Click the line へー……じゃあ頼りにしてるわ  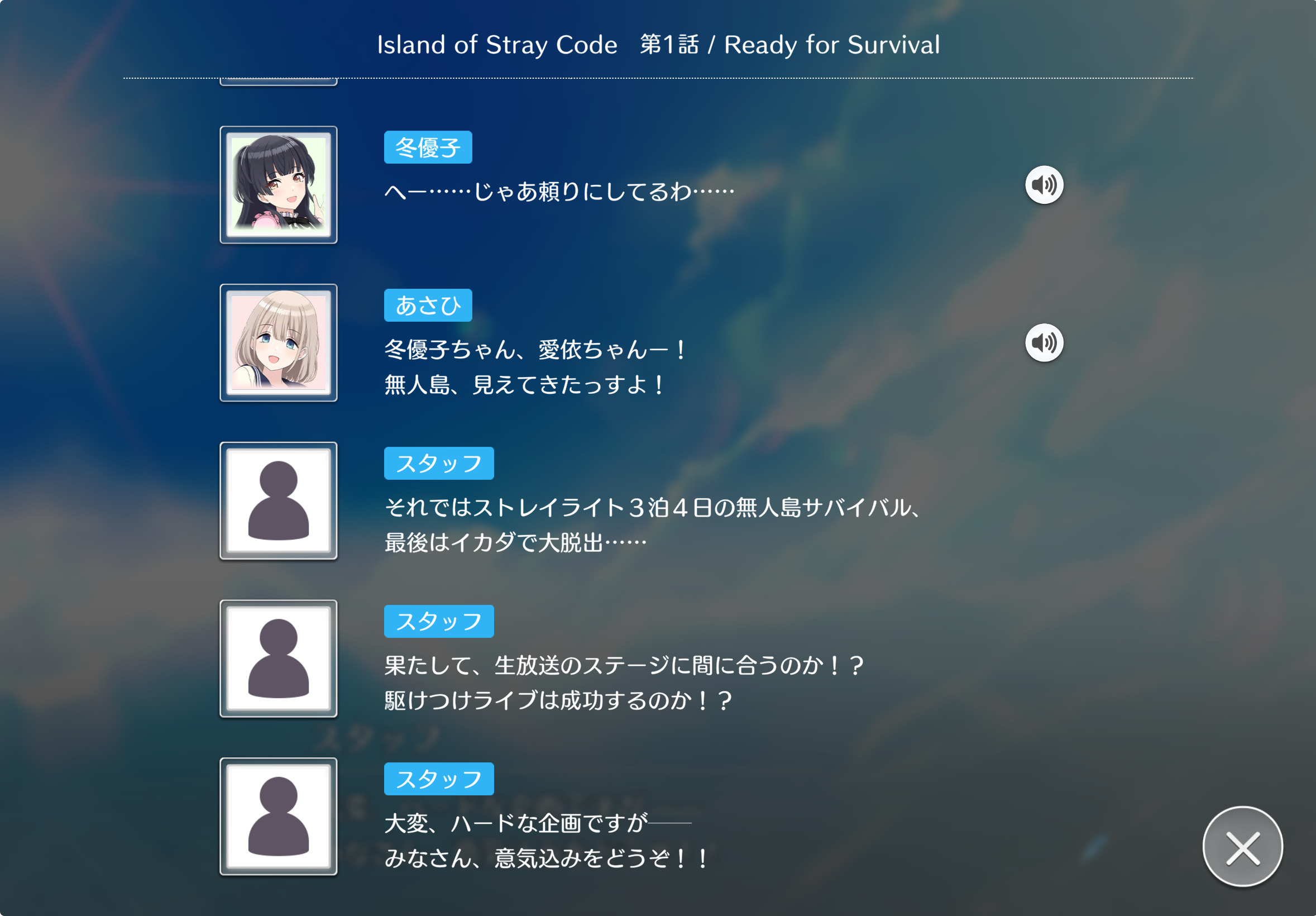coord(559,192)
